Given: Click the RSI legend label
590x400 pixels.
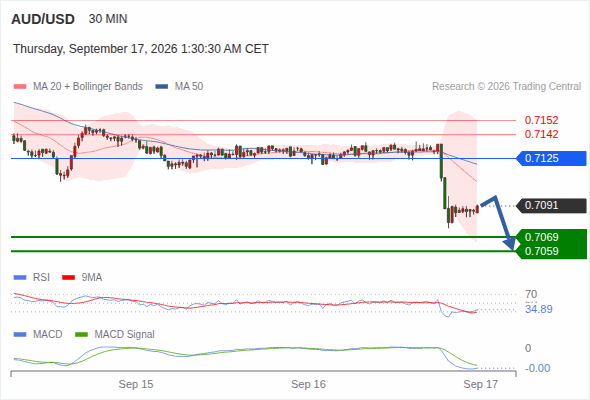Looking at the screenshot, I should coord(41,278).
